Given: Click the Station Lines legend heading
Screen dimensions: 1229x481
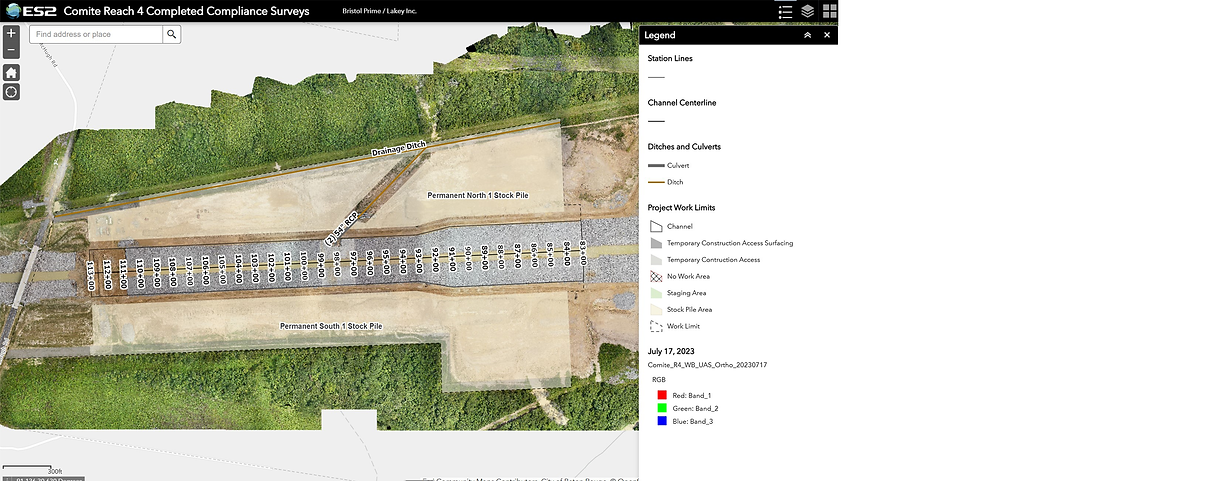Looking at the screenshot, I should (x=670, y=58).
